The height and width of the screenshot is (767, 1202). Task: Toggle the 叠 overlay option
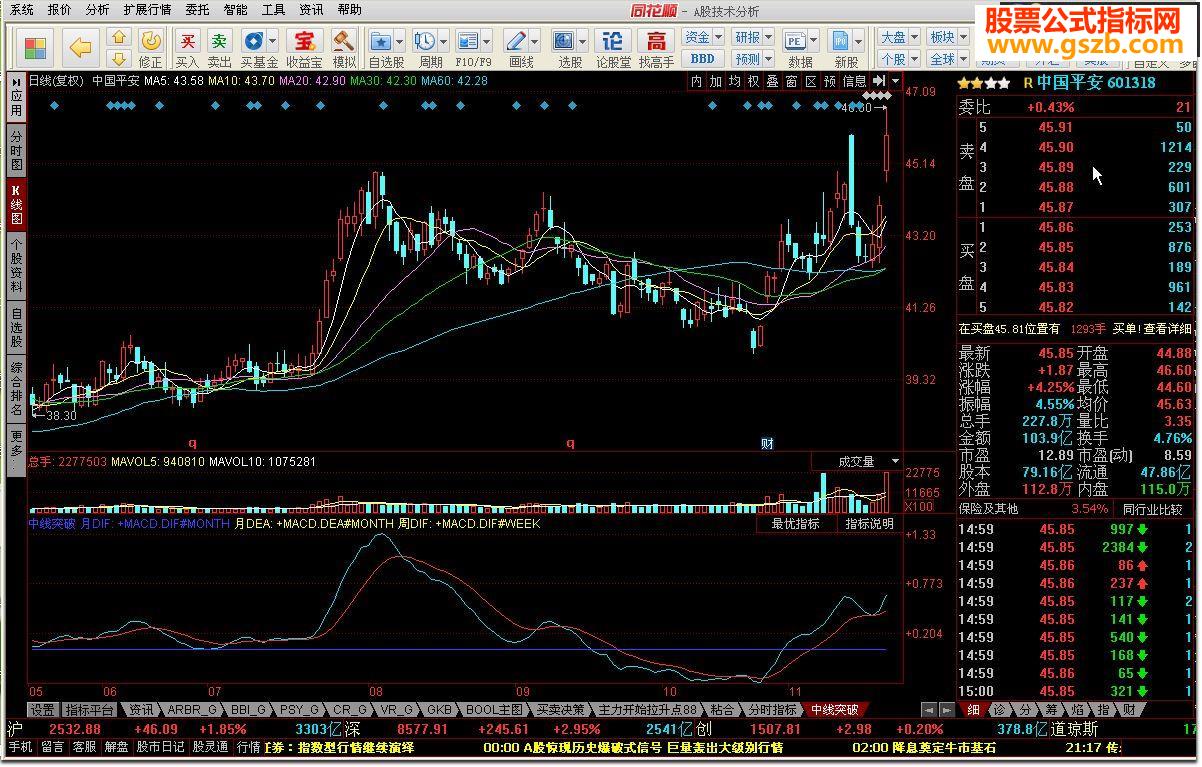click(772, 81)
